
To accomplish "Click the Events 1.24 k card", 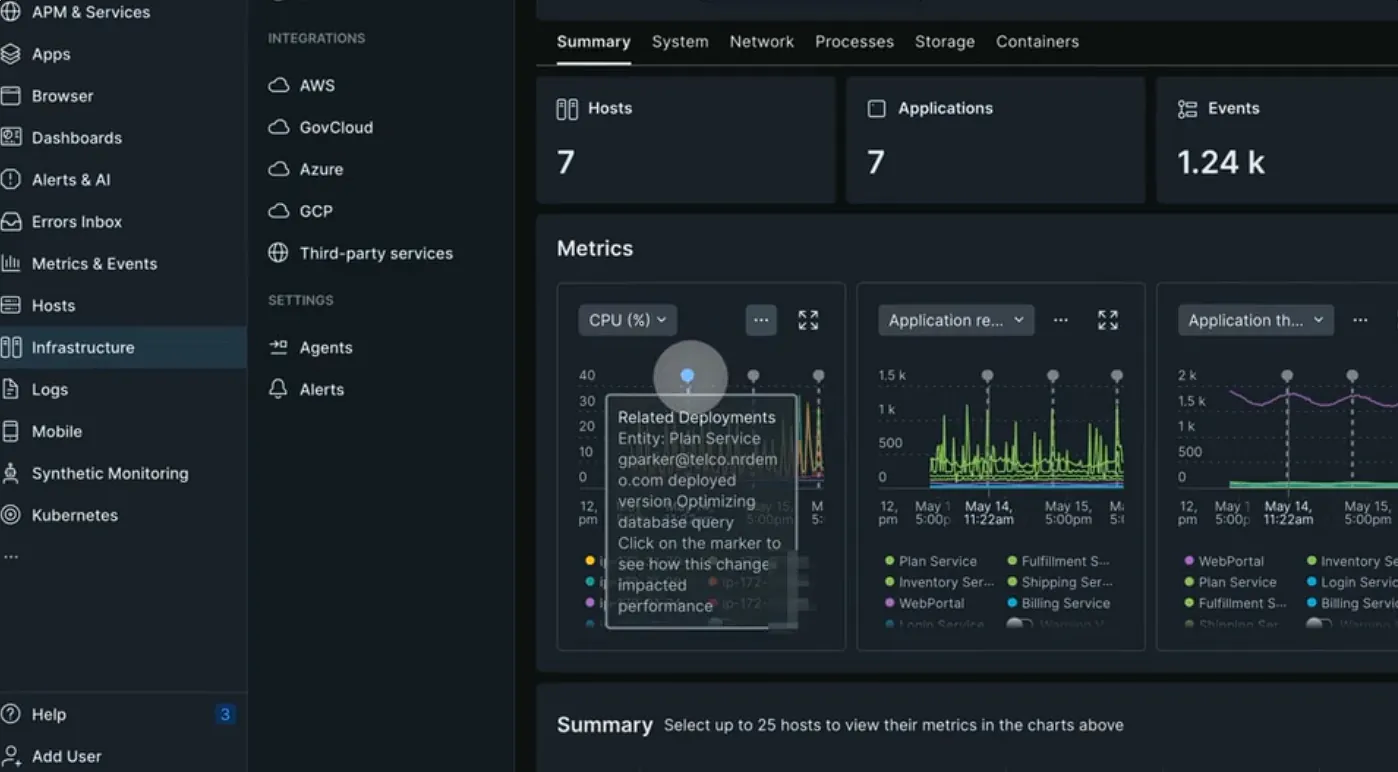I will [x=1277, y=140].
